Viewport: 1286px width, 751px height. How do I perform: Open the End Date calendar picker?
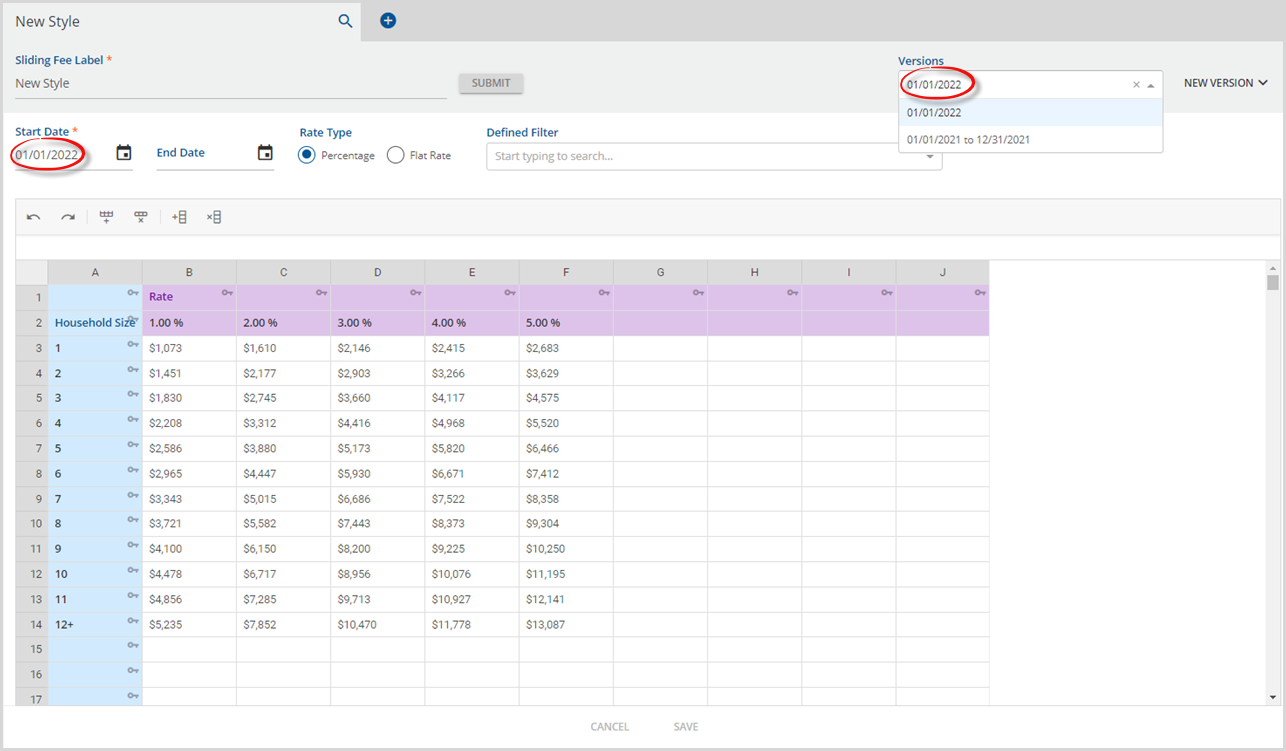(x=265, y=153)
